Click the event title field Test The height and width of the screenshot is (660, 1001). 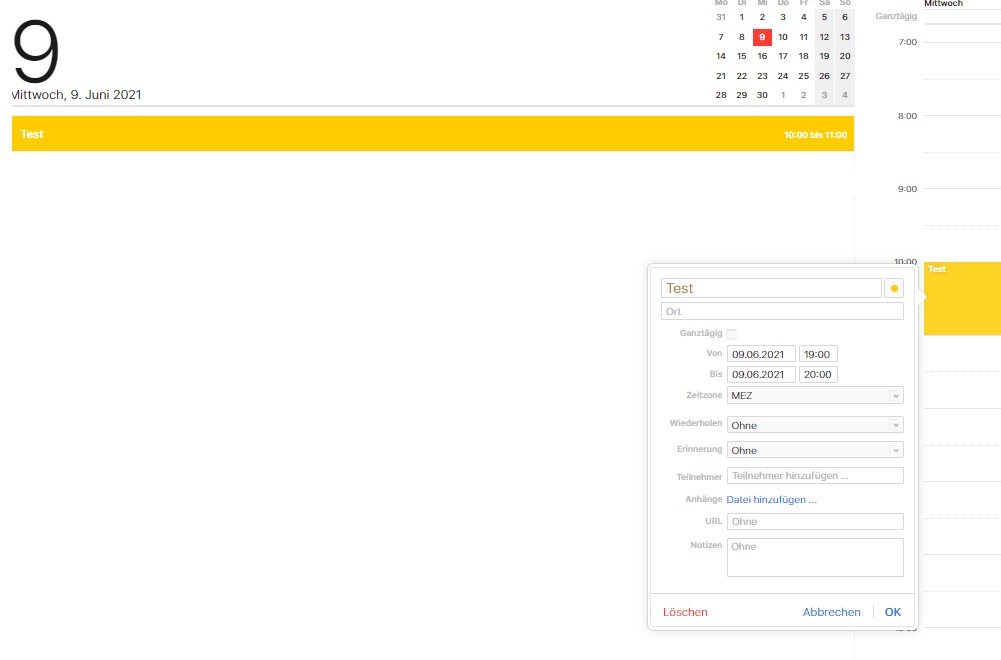770,288
